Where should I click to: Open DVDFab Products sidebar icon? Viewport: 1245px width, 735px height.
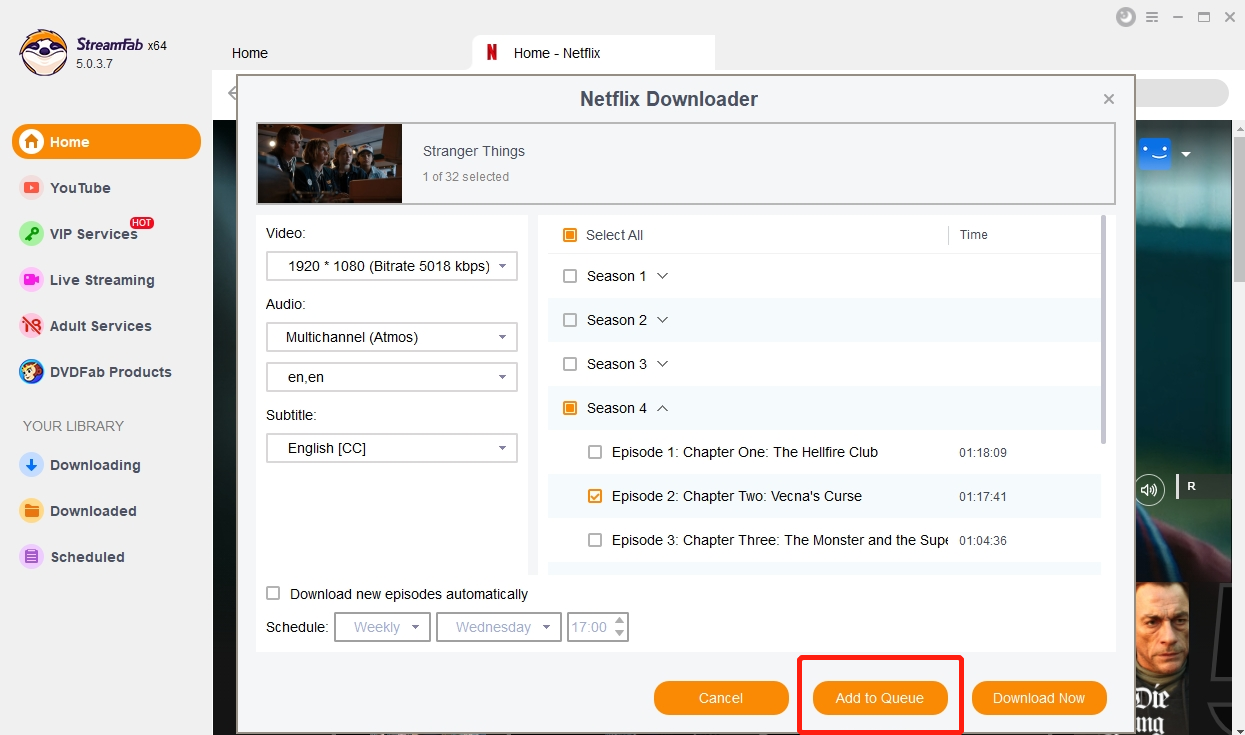(x=32, y=372)
